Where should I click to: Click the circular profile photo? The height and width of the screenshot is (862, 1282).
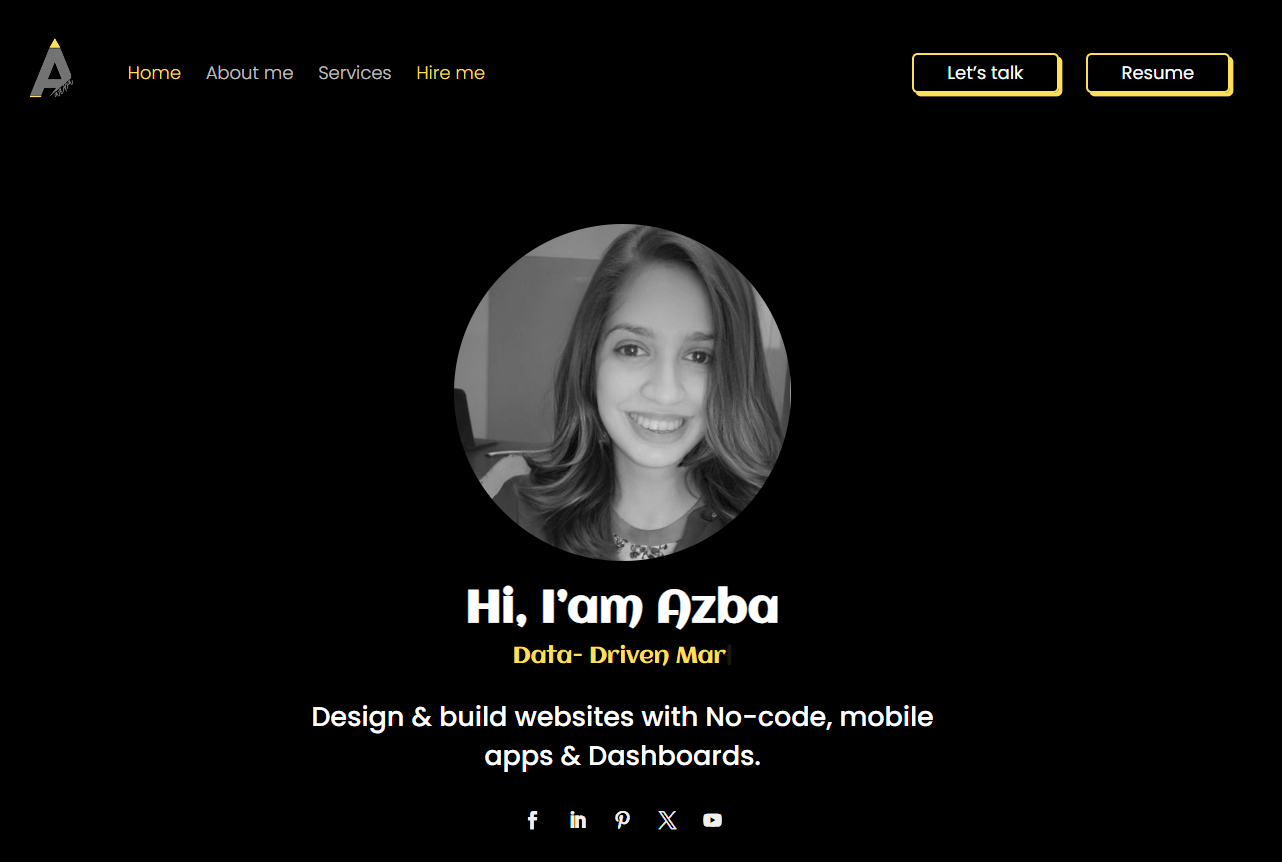(x=622, y=392)
